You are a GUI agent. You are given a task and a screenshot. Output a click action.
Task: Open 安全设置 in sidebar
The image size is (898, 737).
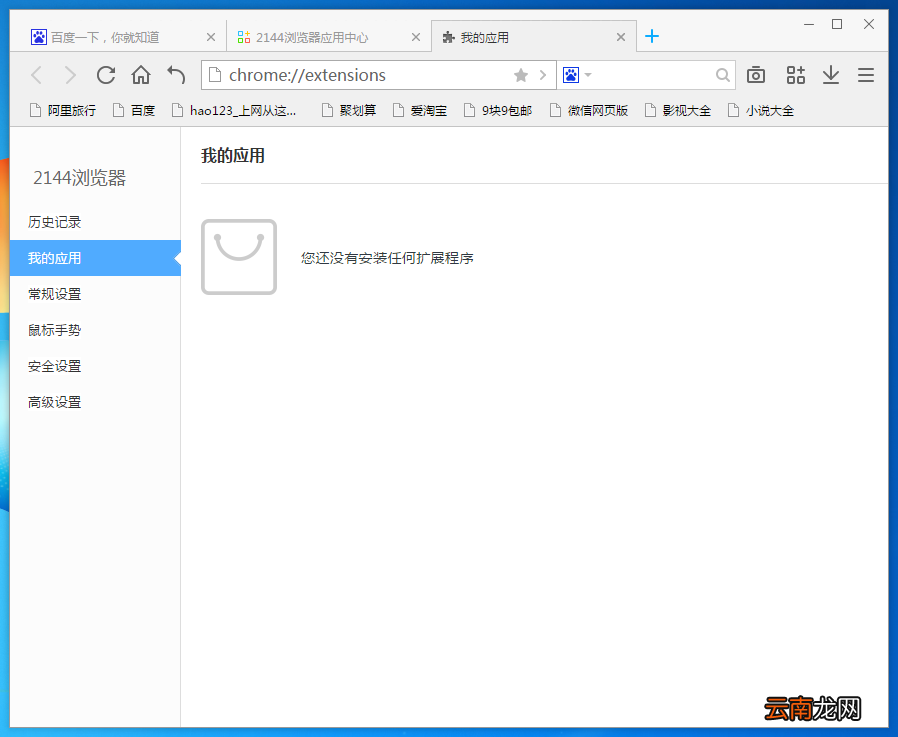pos(95,366)
